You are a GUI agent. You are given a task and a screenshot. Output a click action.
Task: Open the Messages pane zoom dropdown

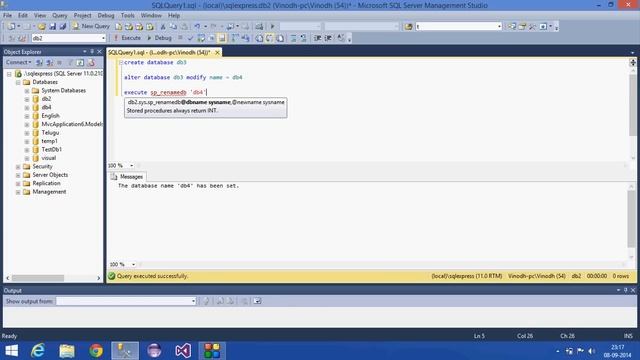point(133,264)
